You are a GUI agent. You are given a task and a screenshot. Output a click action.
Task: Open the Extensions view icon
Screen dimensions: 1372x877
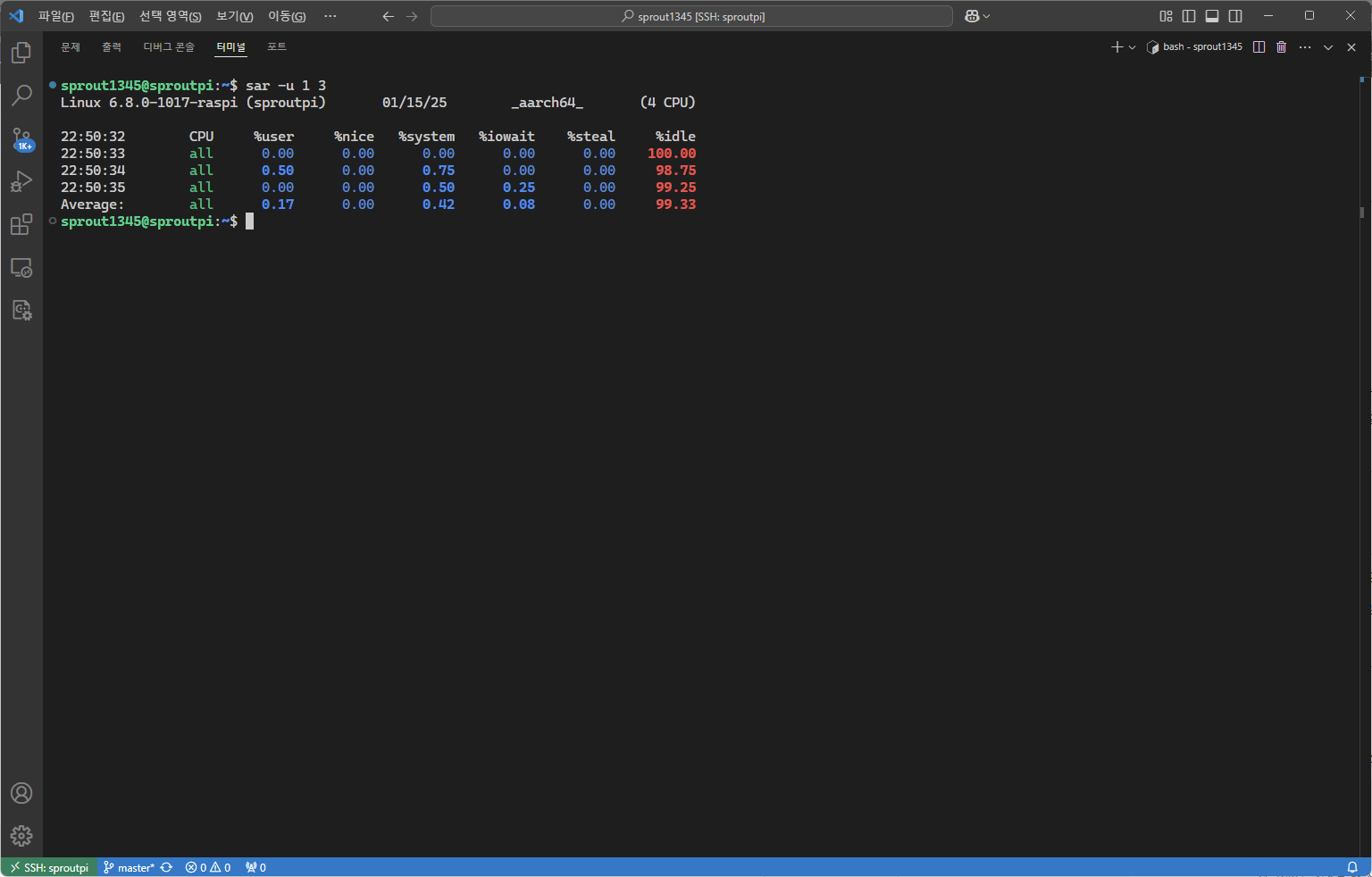pyautogui.click(x=21, y=224)
